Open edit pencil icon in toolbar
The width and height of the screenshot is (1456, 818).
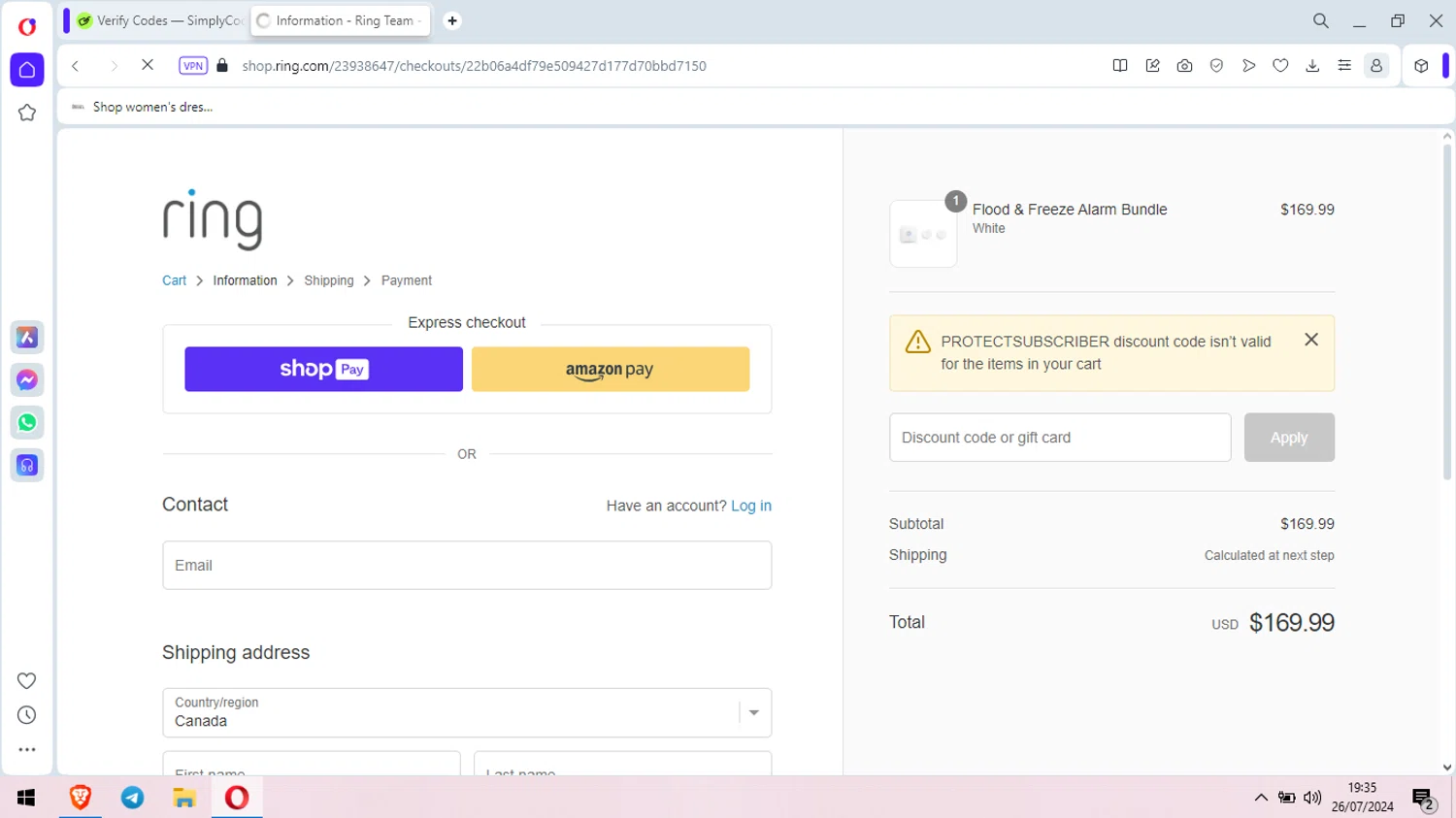point(1152,66)
